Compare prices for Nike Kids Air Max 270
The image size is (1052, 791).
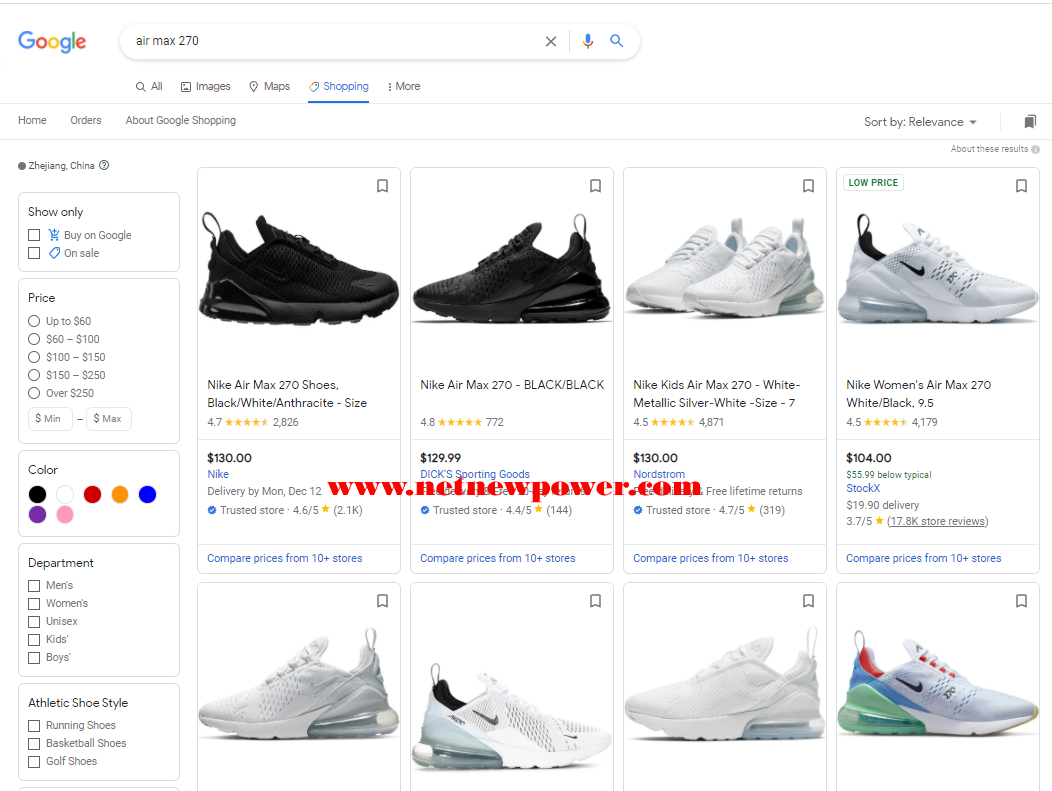[711, 558]
